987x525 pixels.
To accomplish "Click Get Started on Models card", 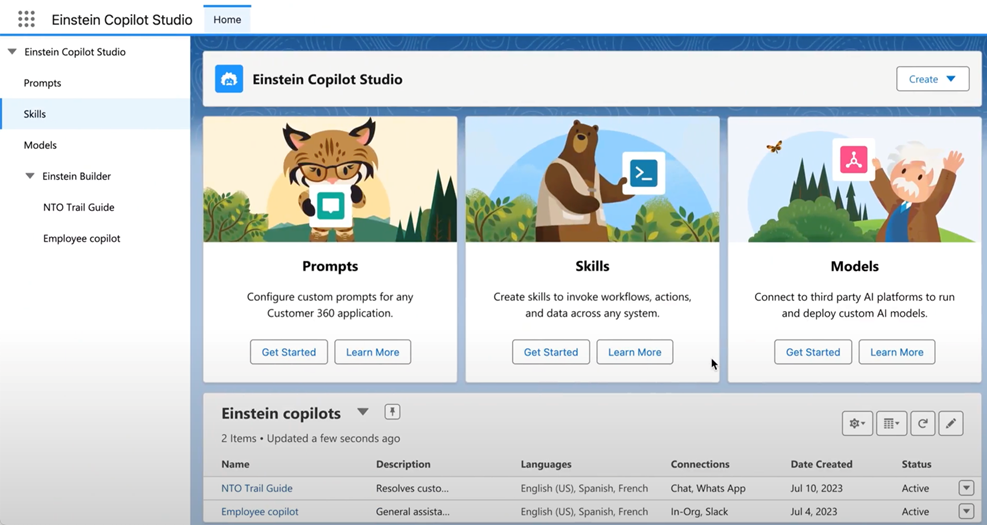I will coord(813,352).
